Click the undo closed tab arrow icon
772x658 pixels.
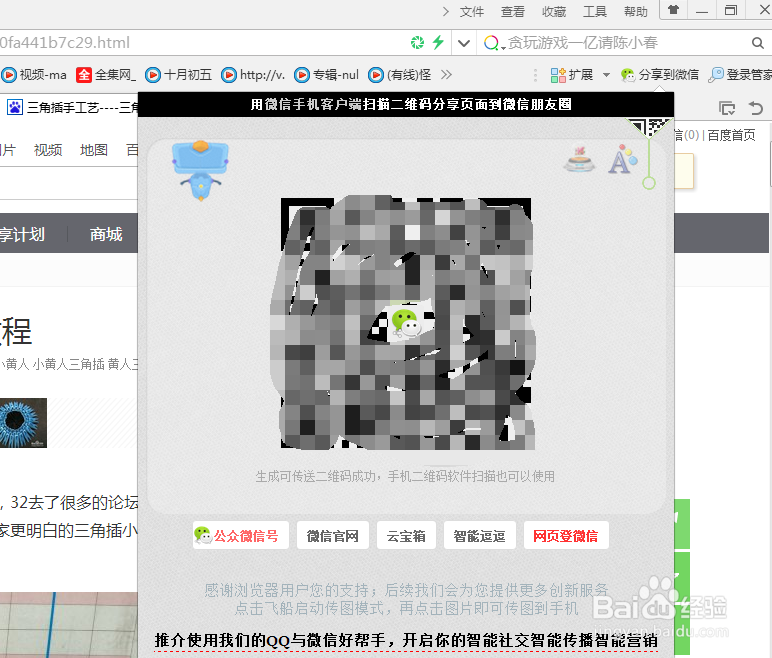(x=756, y=108)
